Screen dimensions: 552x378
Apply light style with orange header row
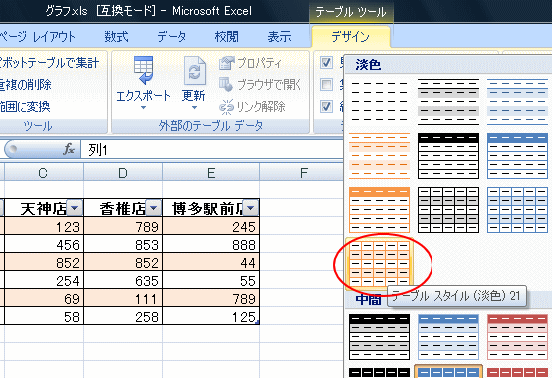pos(380,210)
